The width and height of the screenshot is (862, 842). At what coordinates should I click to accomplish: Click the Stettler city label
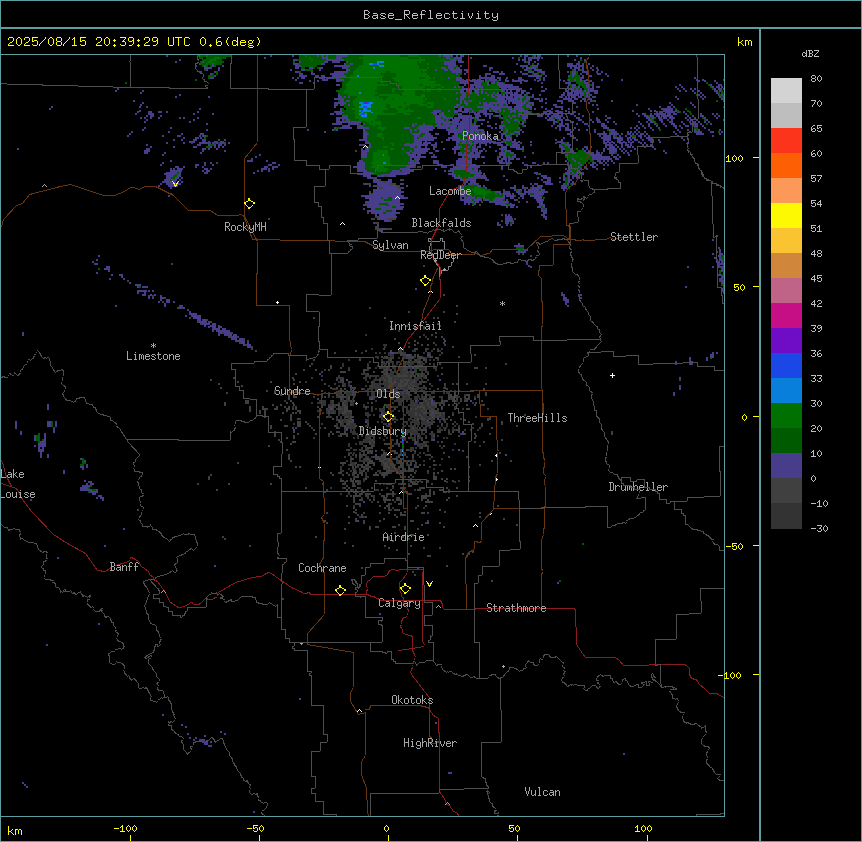pos(634,237)
